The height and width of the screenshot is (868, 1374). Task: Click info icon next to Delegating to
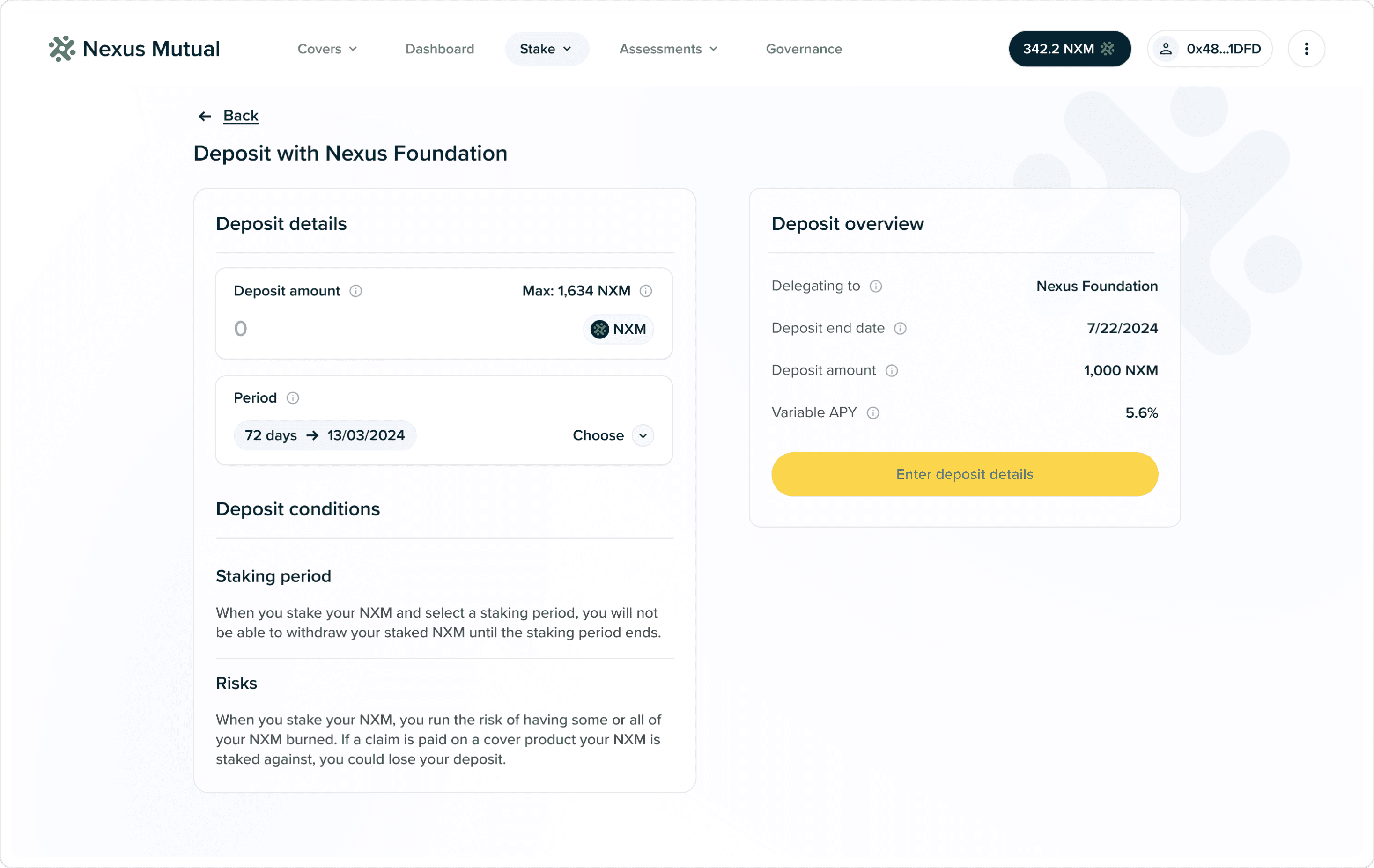point(875,286)
